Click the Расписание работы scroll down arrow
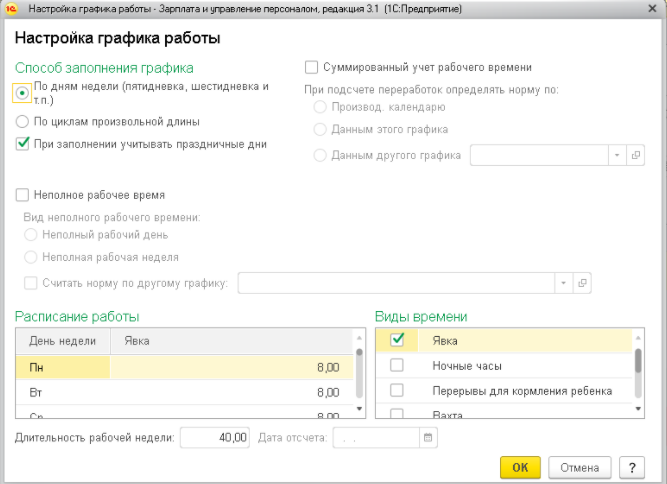The image size is (667, 484). pyautogui.click(x=359, y=409)
